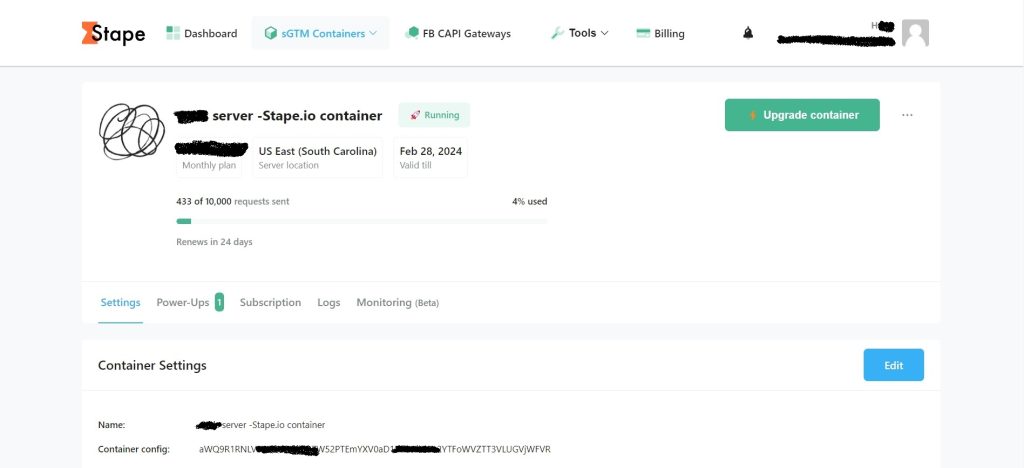Screen dimensions: 1024x468
Task: Click the container avatar image
Action: click(132, 131)
